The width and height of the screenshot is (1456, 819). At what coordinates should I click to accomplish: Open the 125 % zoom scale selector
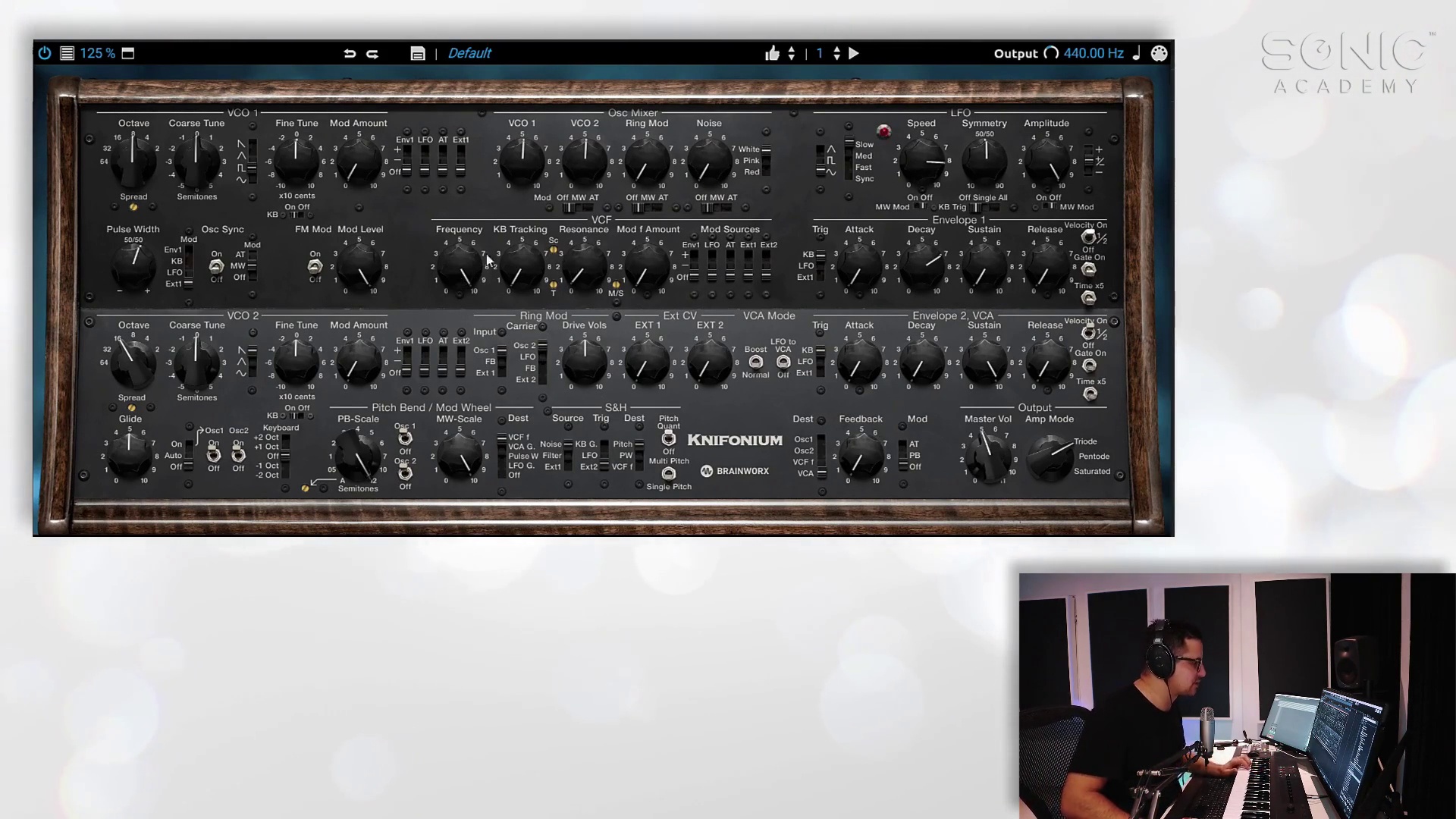click(98, 53)
